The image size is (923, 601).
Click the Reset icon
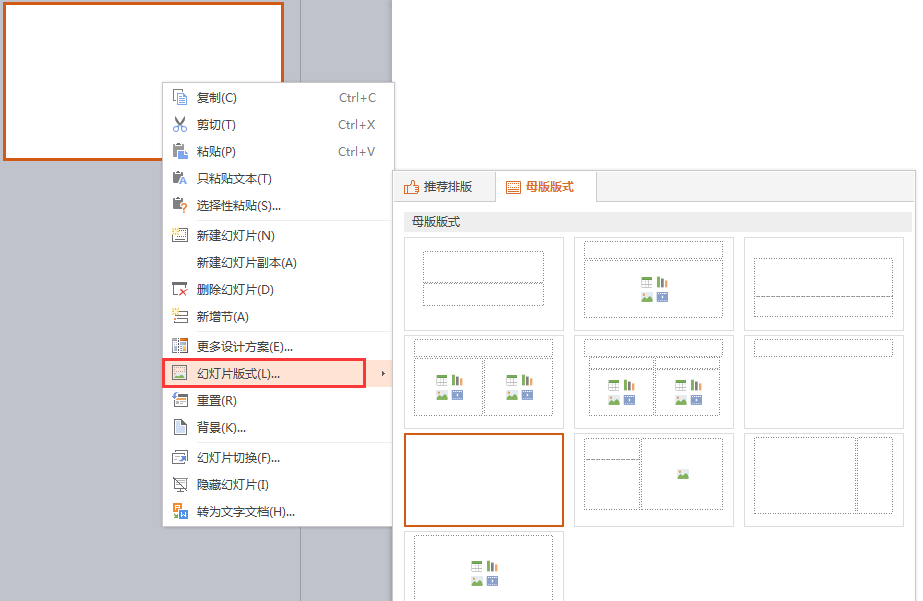[180, 400]
